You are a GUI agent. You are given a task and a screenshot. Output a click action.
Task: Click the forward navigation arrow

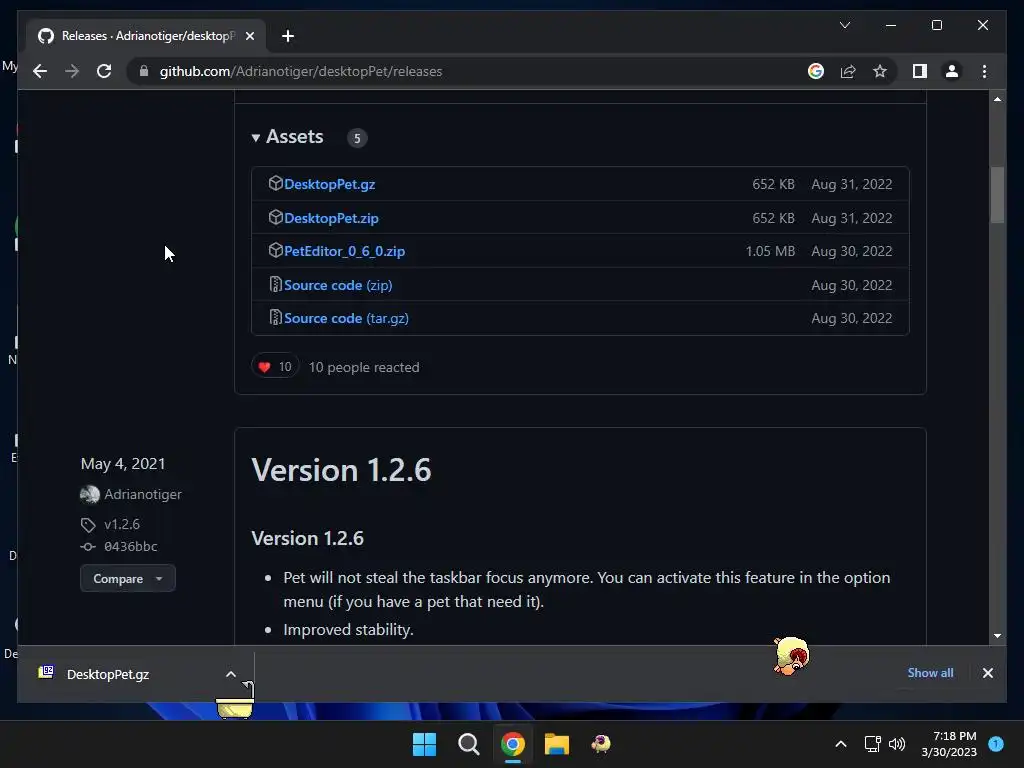(72, 71)
